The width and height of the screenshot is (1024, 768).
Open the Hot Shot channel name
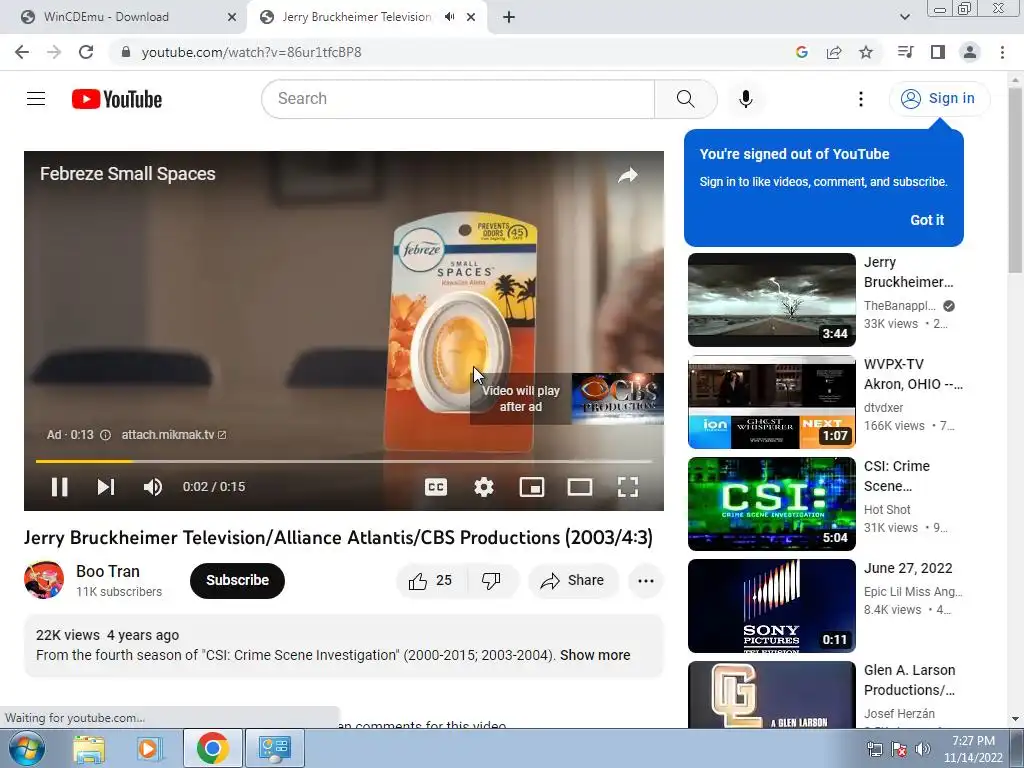point(887,509)
